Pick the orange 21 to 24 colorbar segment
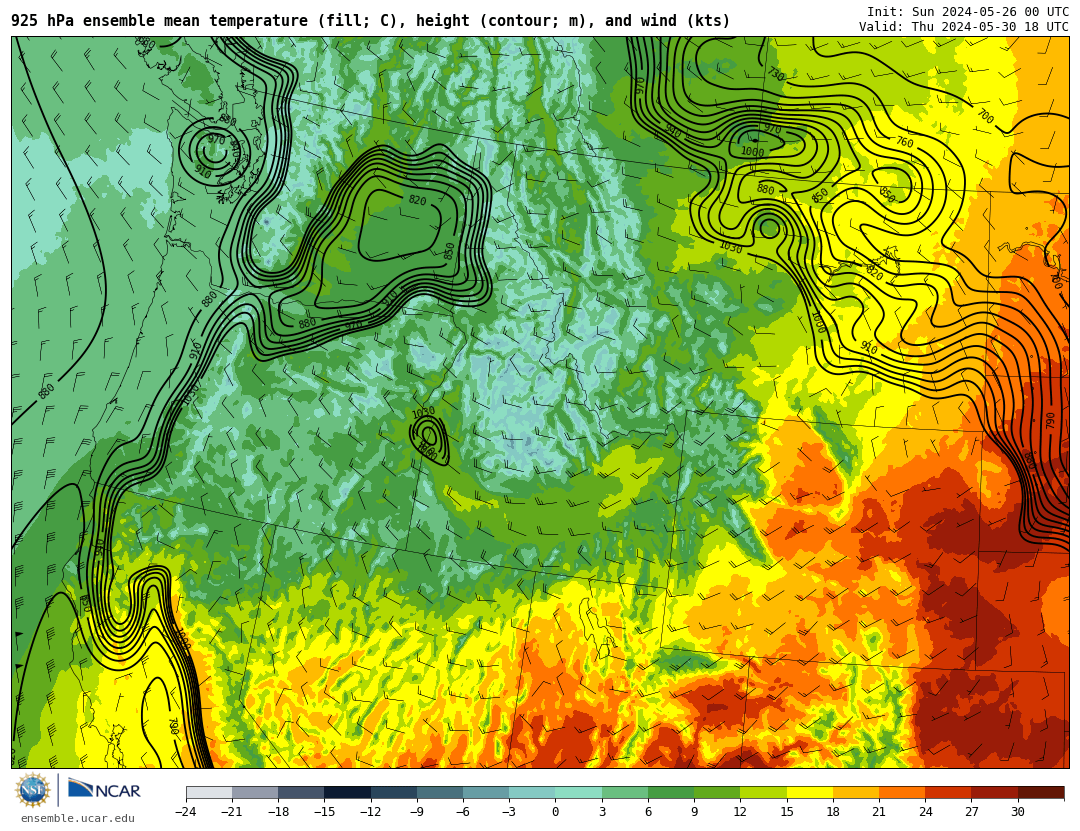 point(902,793)
